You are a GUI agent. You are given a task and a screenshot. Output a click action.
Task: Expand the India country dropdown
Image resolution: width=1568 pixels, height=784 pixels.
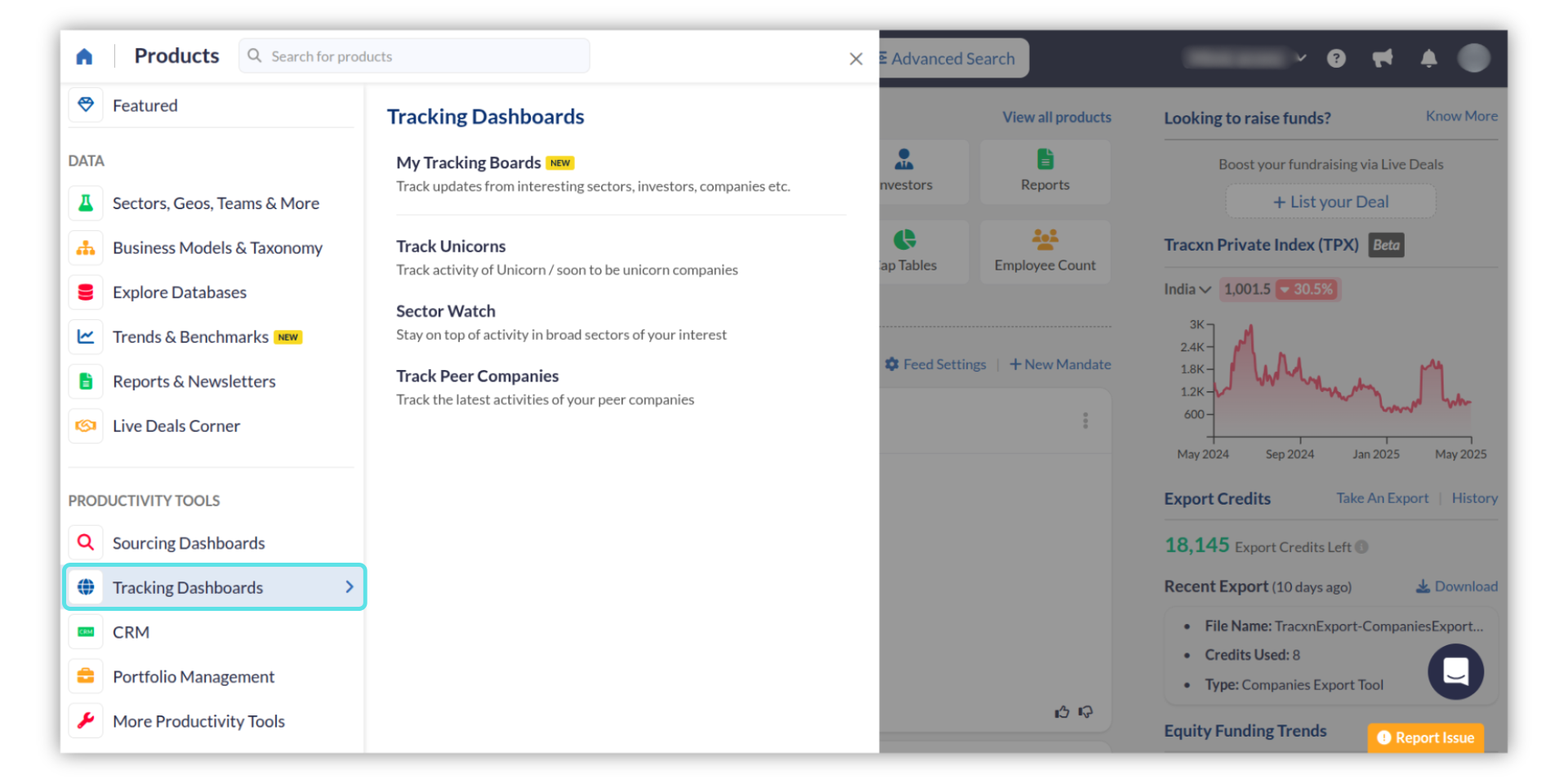1187,289
